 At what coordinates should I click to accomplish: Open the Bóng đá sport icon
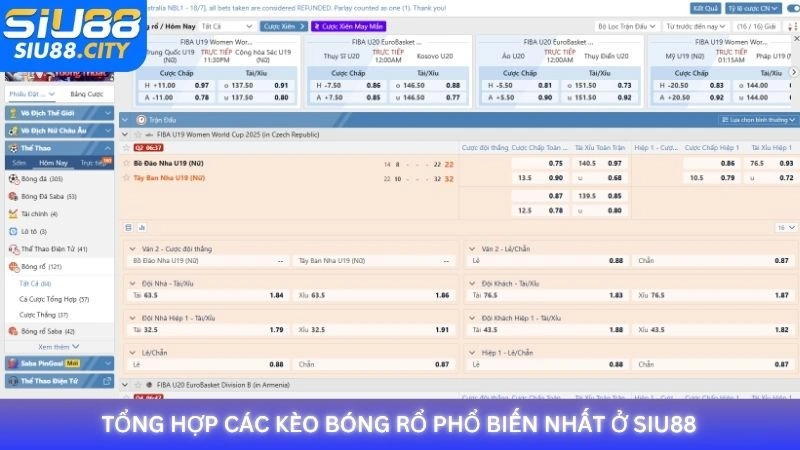(x=14, y=179)
